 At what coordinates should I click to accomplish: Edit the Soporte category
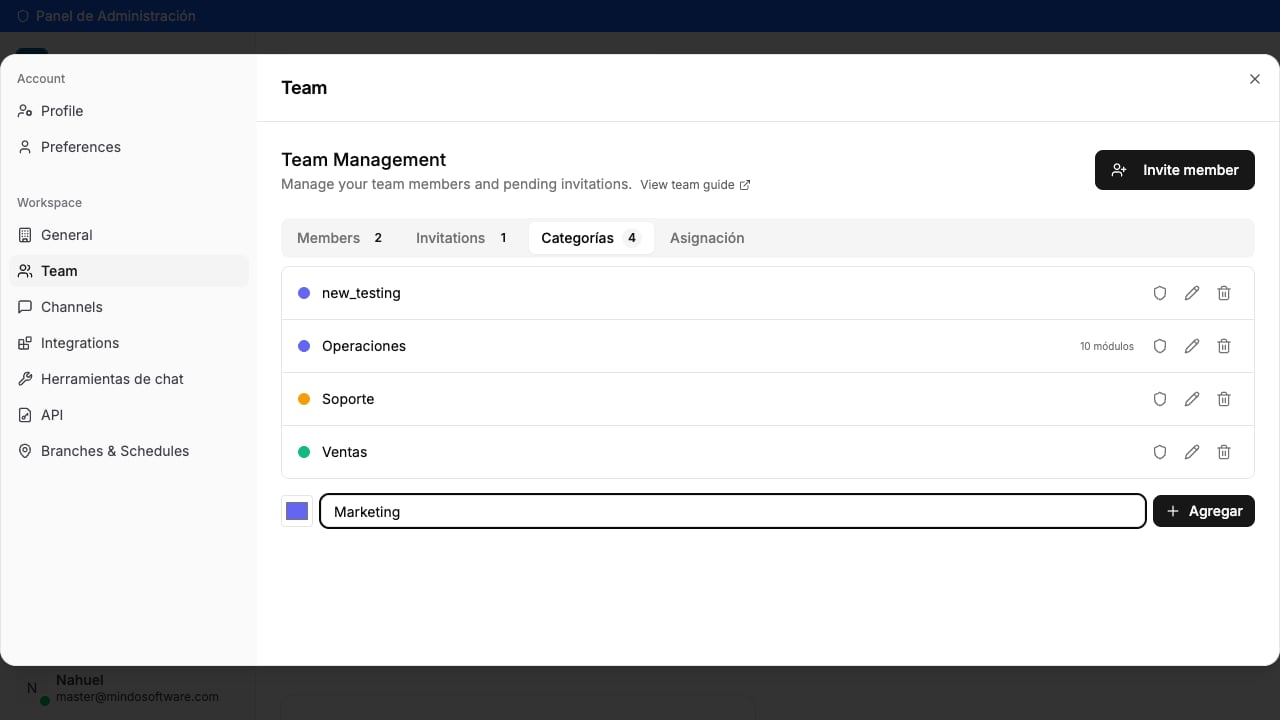1192,399
